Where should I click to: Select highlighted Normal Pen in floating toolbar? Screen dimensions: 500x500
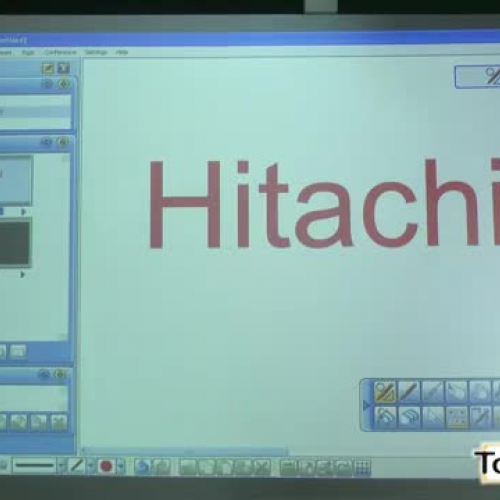point(385,392)
